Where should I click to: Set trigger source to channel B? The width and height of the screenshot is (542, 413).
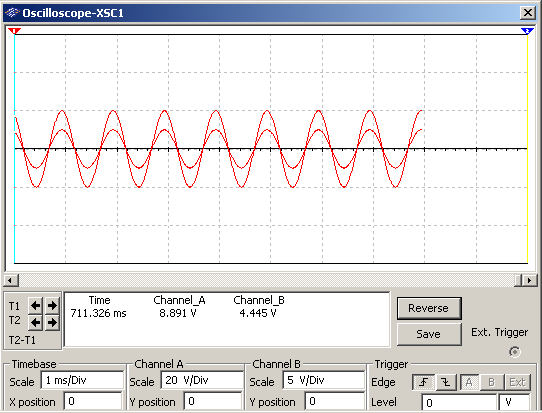pyautogui.click(x=492, y=382)
